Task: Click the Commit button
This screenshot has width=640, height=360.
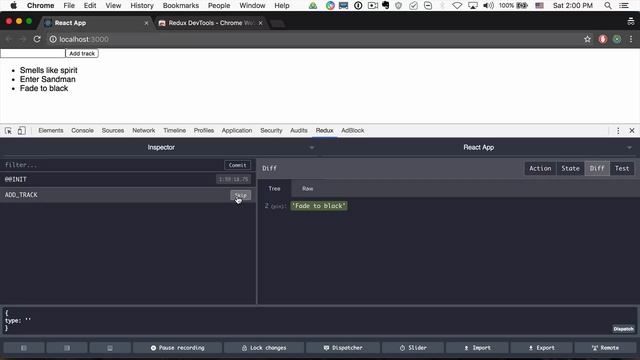Action: pos(237,165)
